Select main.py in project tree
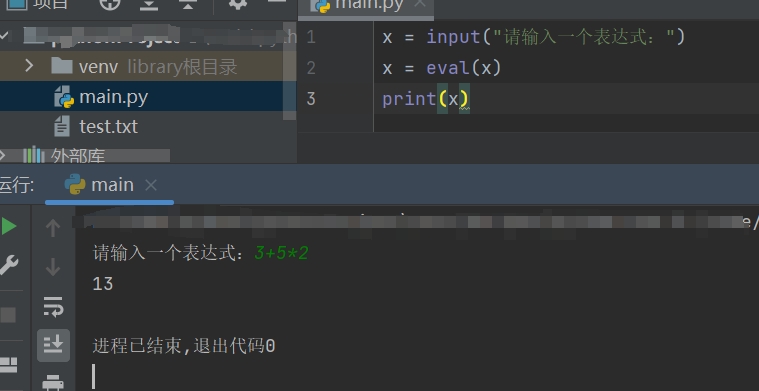The width and height of the screenshot is (759, 391). [113, 97]
